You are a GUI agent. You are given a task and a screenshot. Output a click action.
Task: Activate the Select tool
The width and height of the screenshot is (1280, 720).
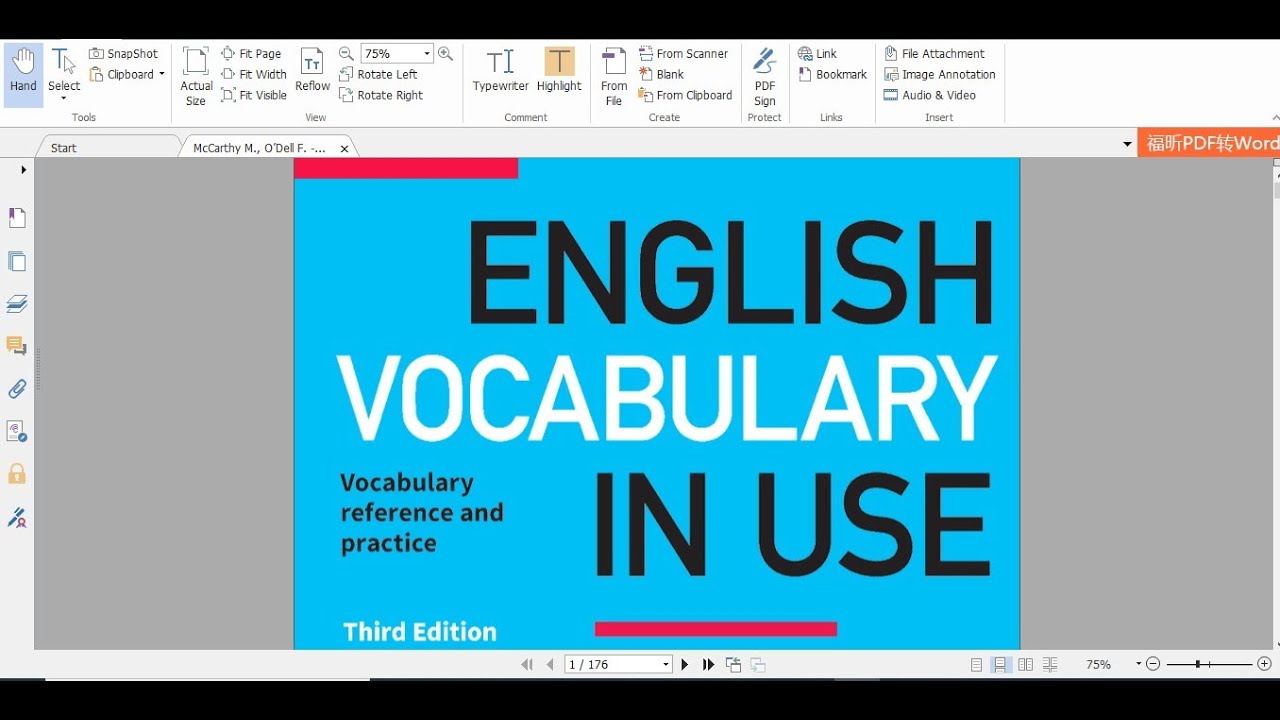[64, 73]
